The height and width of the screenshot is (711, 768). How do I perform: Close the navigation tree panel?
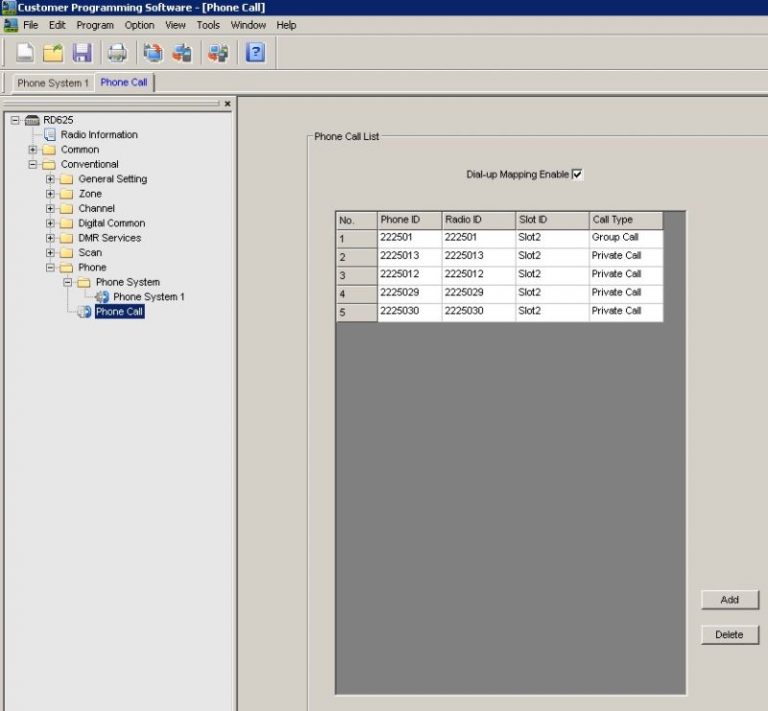227,104
